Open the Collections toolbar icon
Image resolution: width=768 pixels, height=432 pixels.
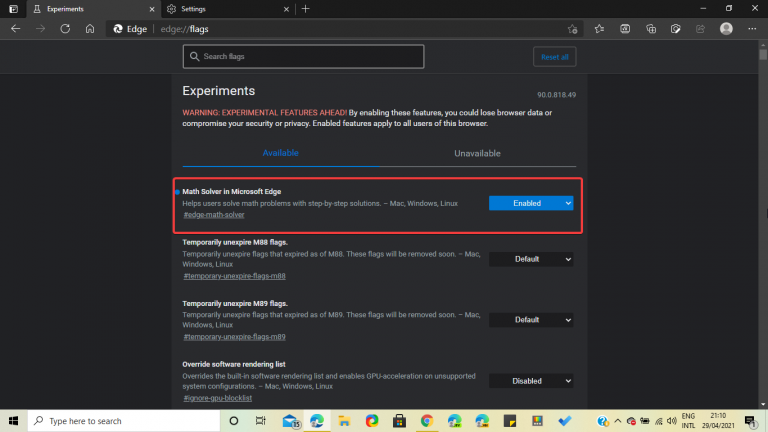coord(651,29)
